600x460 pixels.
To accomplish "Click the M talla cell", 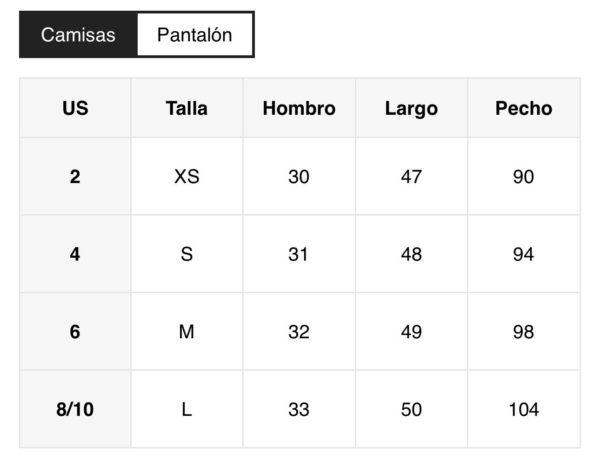I will [187, 332].
